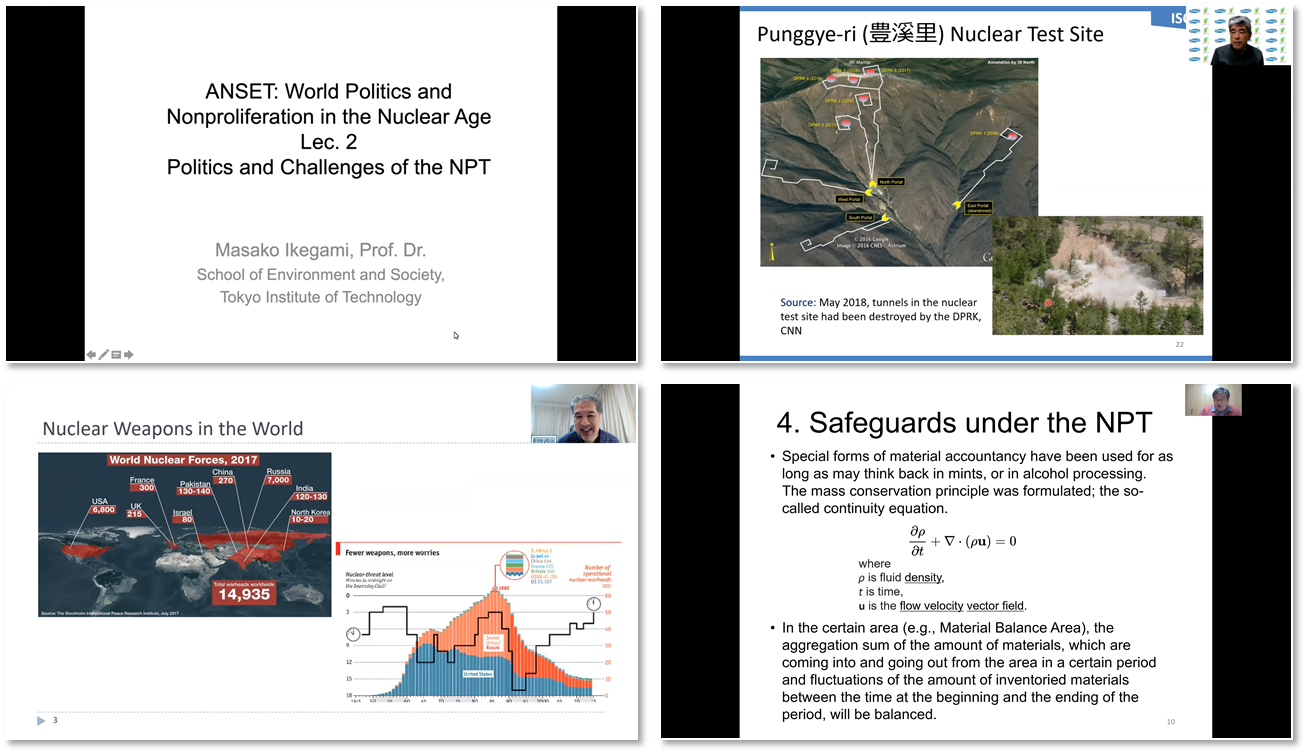Click the 'France 300' map label
This screenshot has height=753, width=1306.
pyautogui.click(x=142, y=484)
